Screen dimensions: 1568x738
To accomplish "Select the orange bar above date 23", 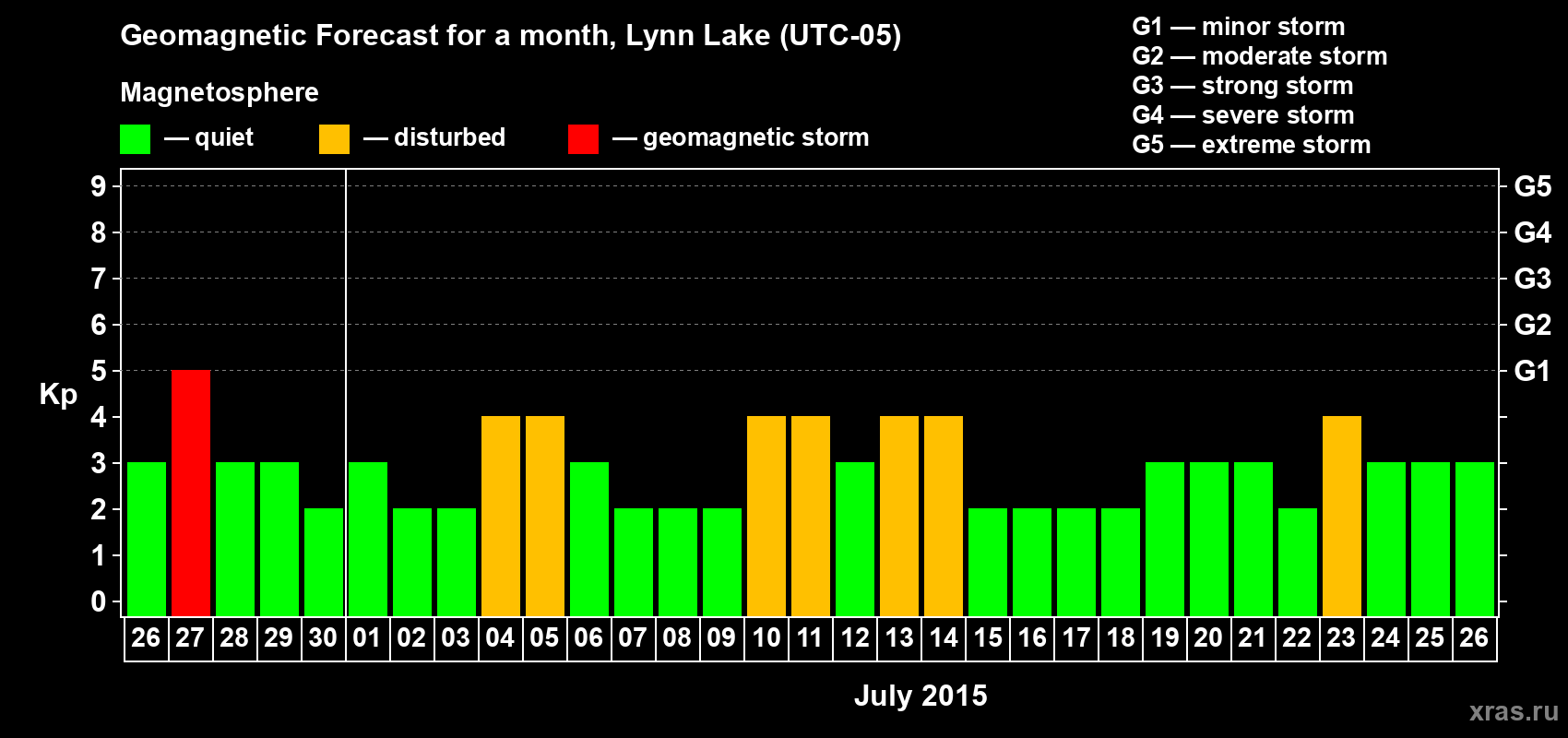I will pos(1342,516).
